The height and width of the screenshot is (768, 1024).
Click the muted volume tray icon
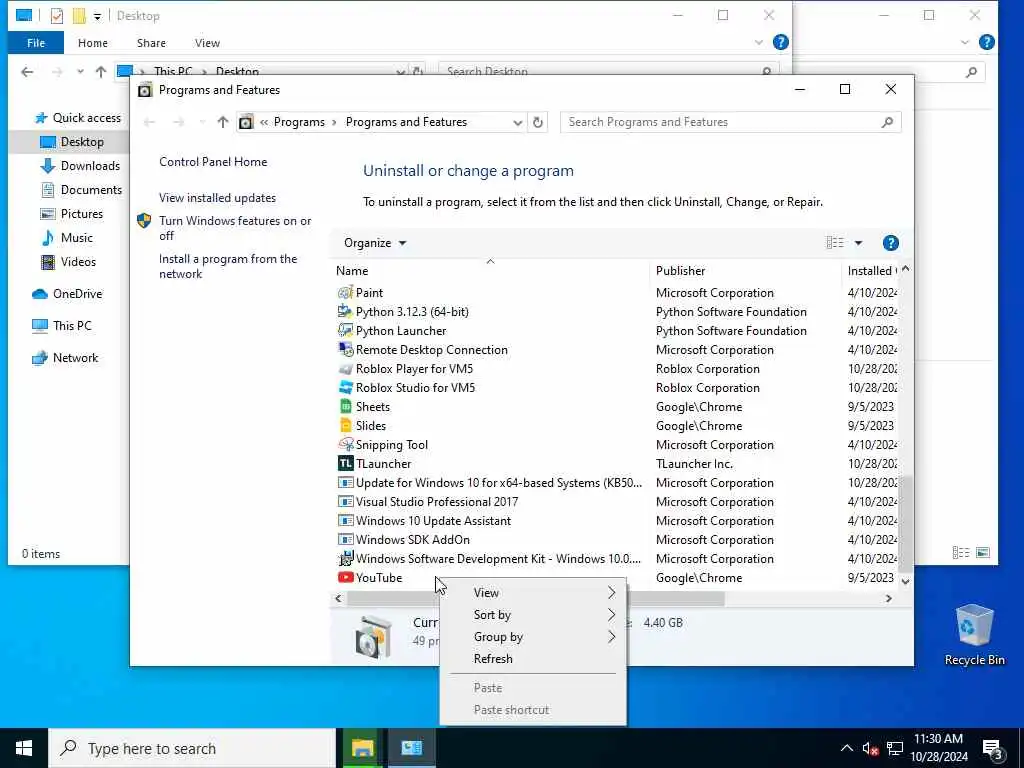click(869, 749)
